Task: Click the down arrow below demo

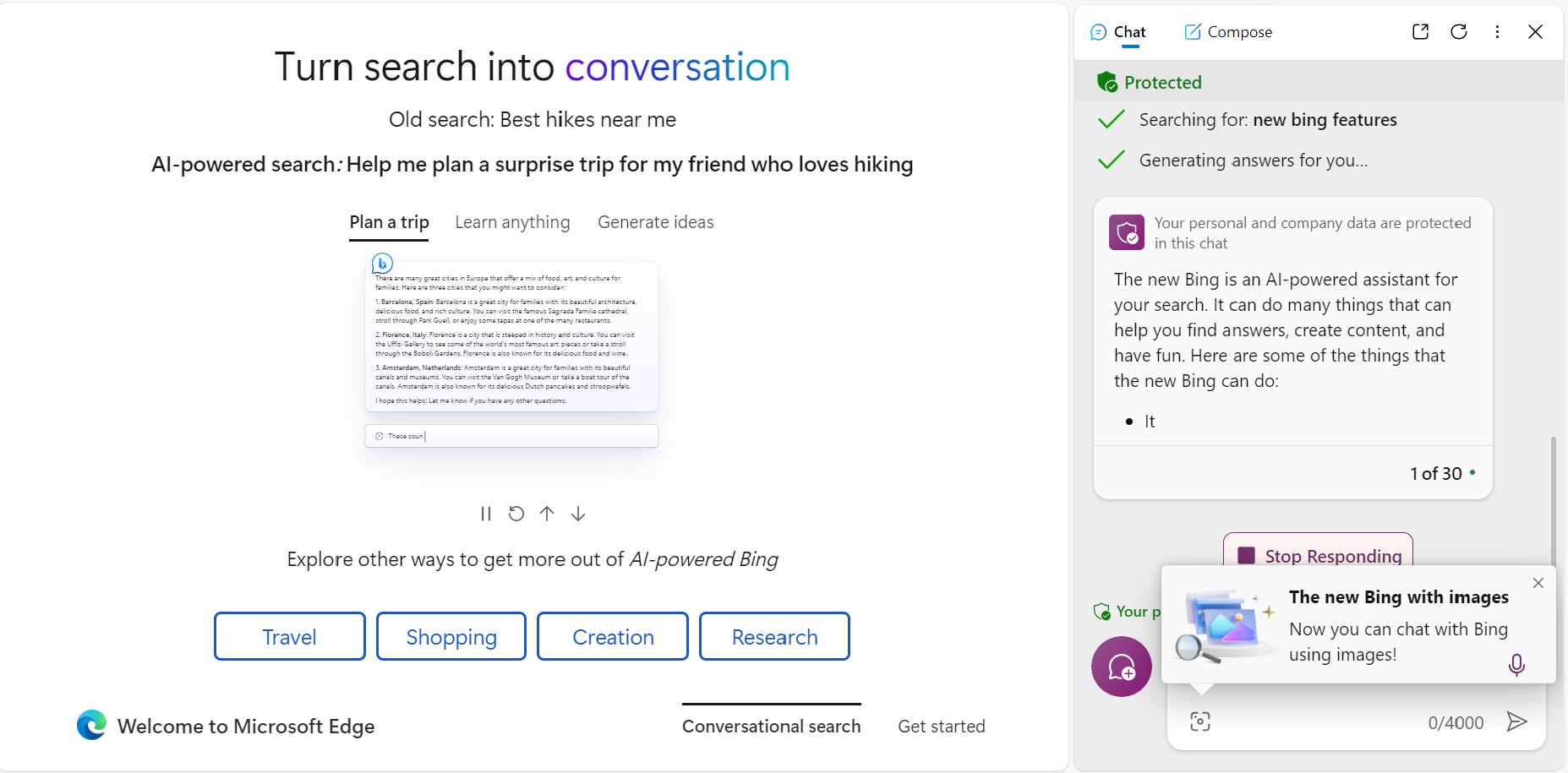Action: tap(578, 514)
